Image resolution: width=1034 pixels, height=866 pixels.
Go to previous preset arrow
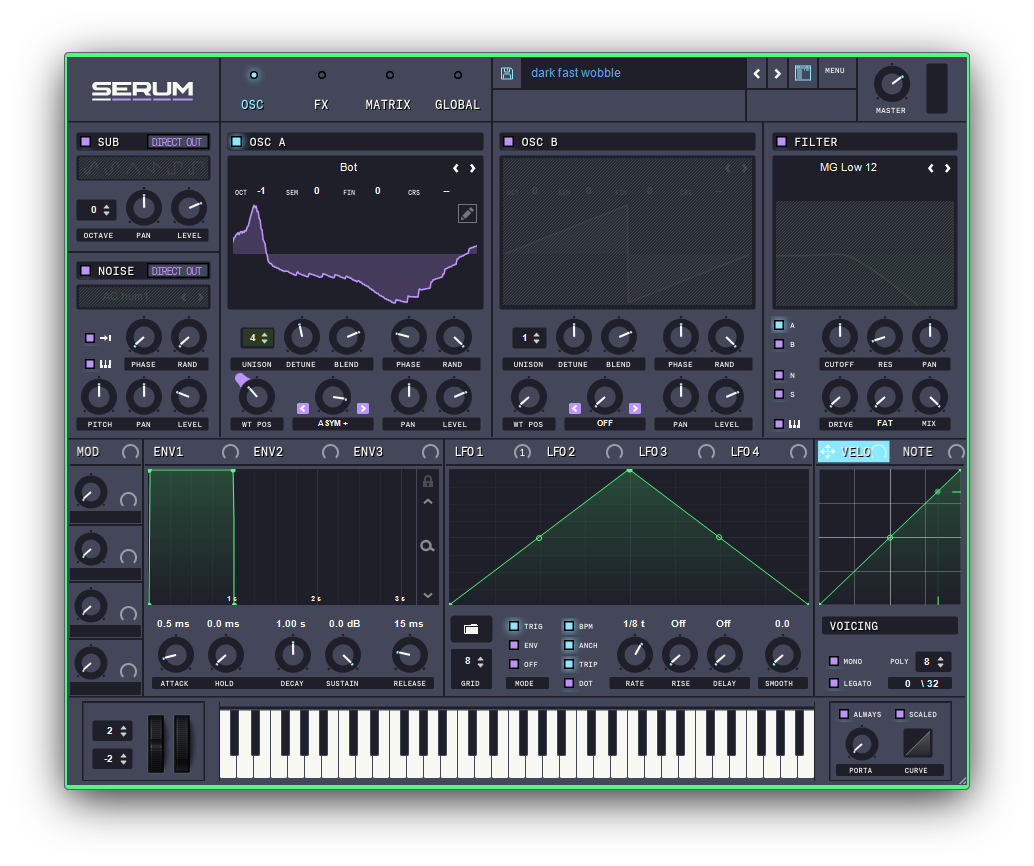point(757,73)
